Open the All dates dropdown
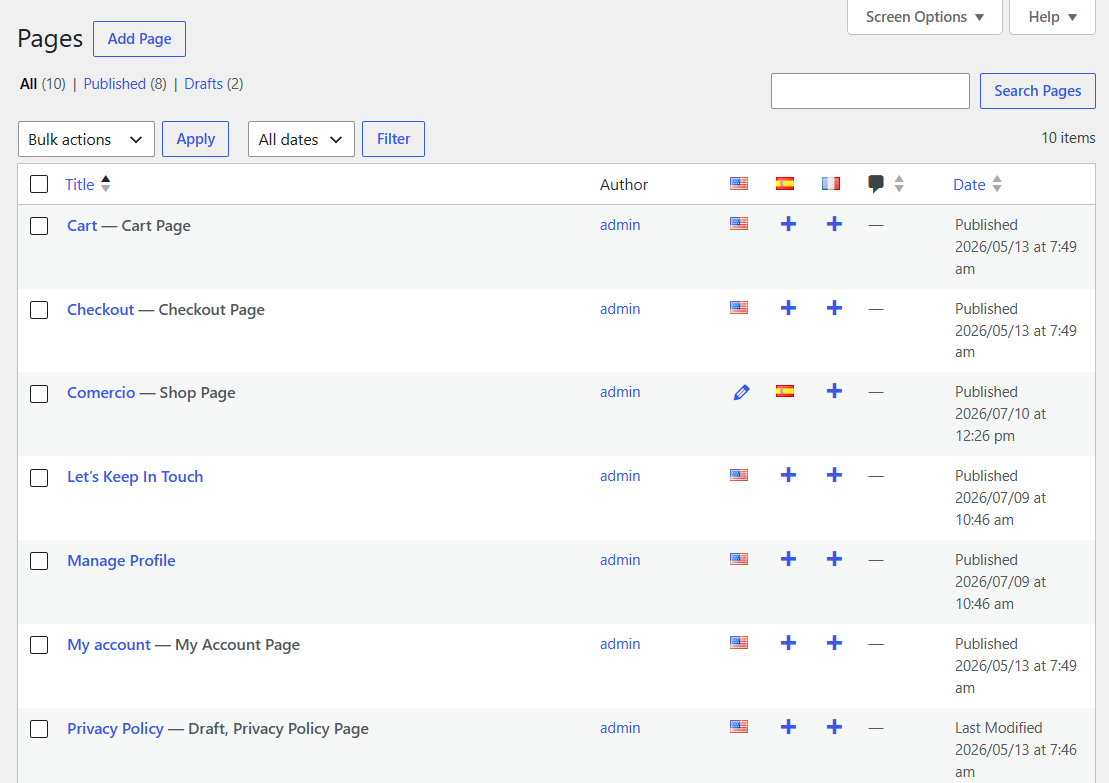The image size is (1109, 783). [x=301, y=139]
